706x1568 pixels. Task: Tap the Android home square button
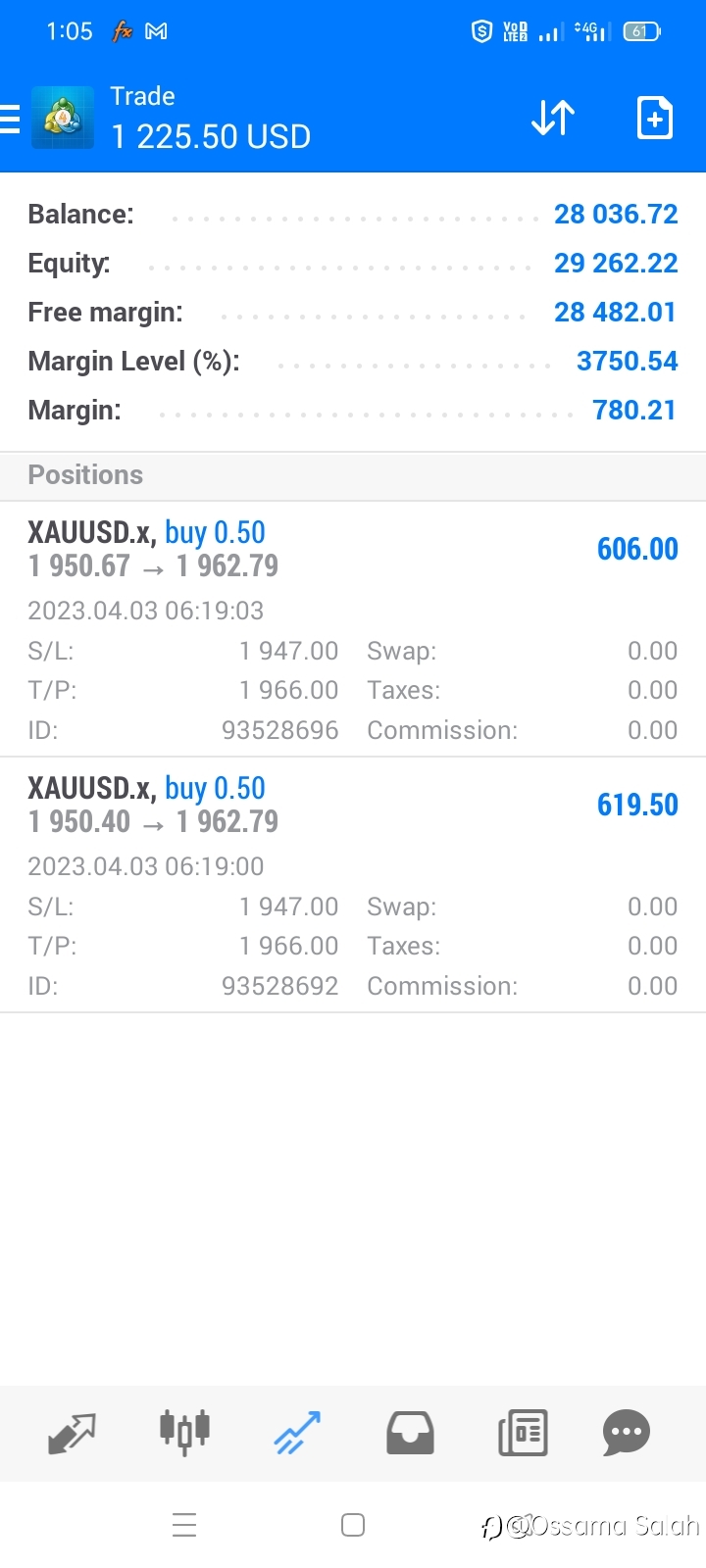point(353,1525)
